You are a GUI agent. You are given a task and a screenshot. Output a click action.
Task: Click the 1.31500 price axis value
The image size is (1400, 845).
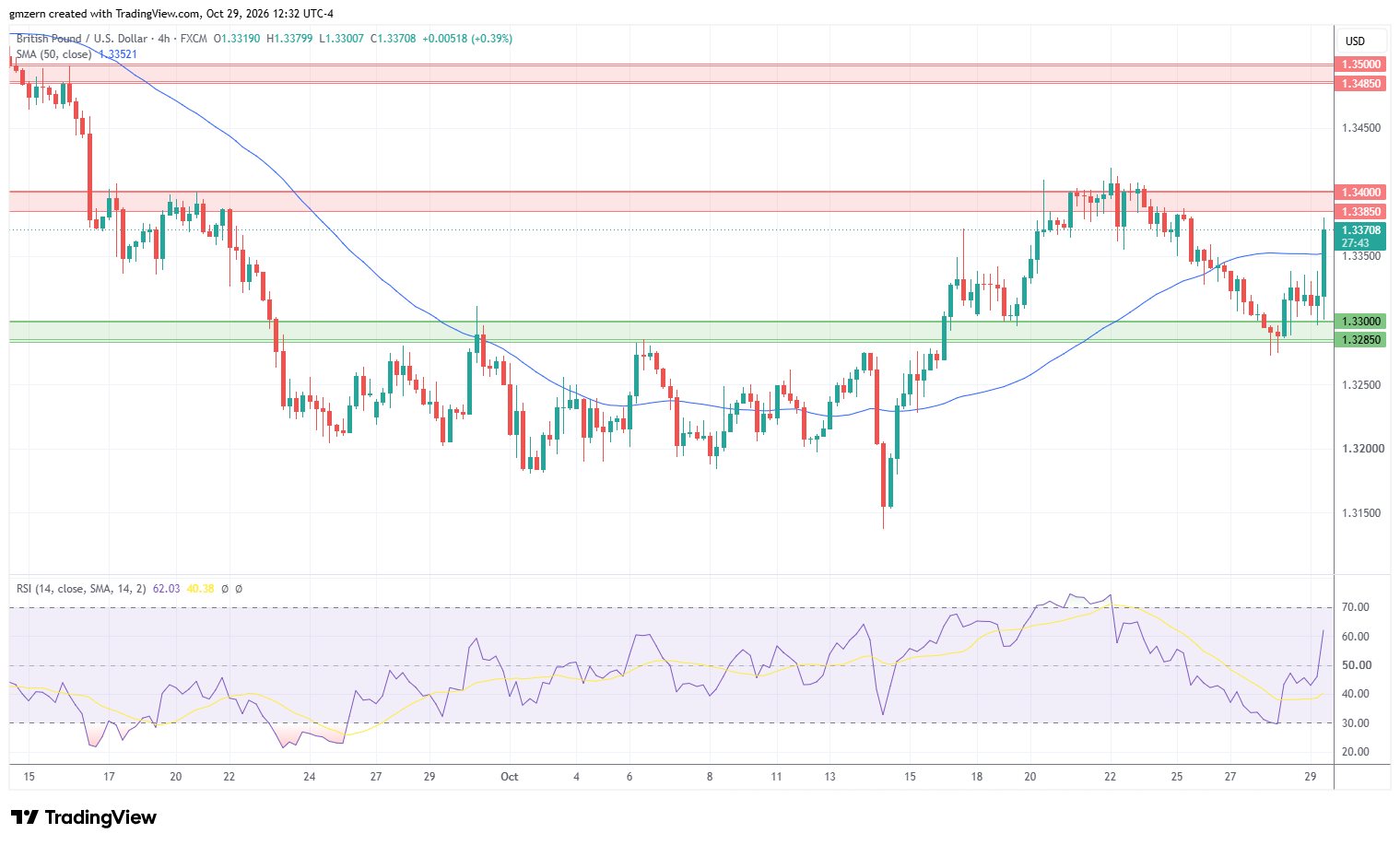(x=1361, y=513)
